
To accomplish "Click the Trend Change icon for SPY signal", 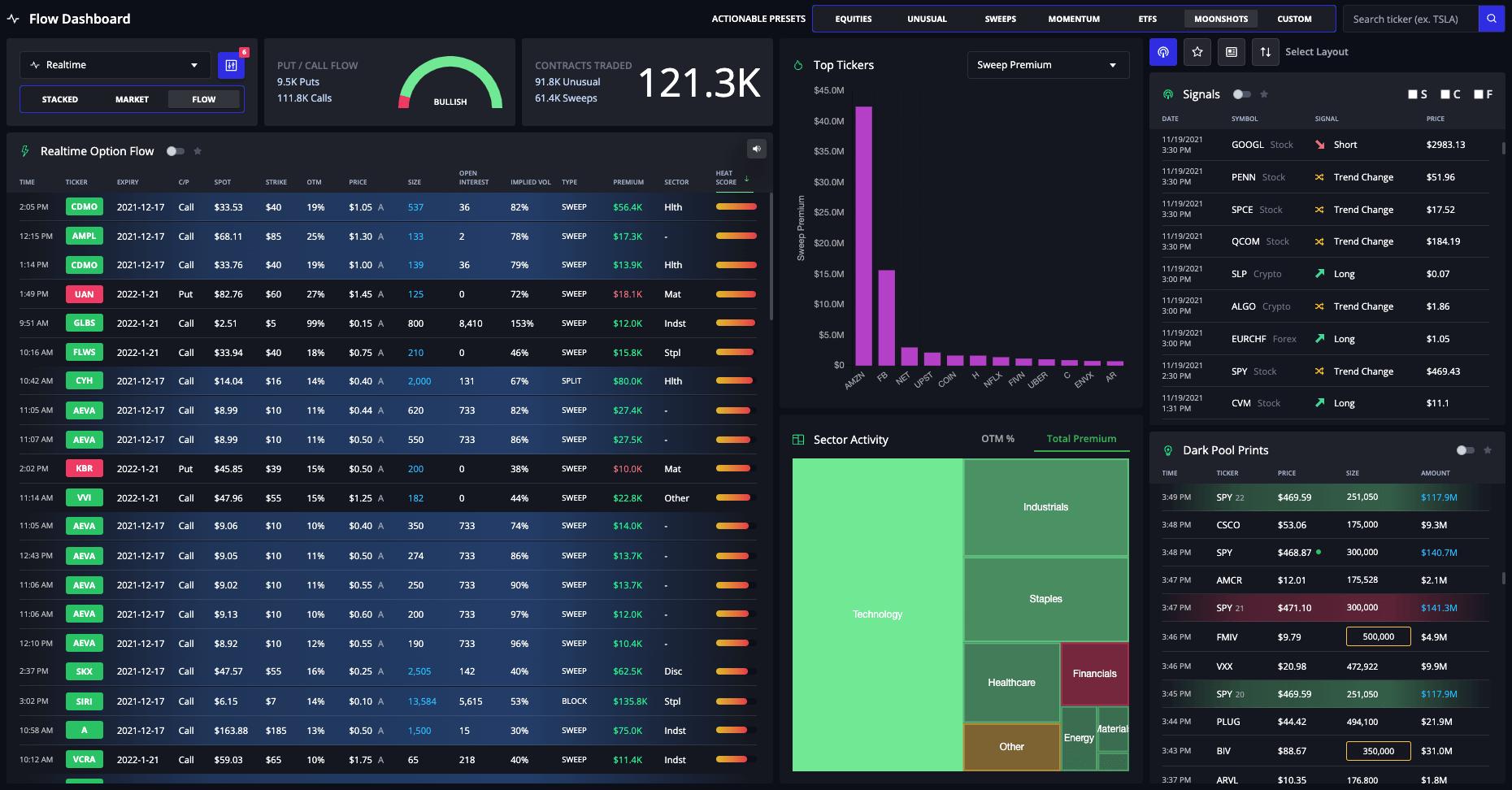I will 1320,371.
